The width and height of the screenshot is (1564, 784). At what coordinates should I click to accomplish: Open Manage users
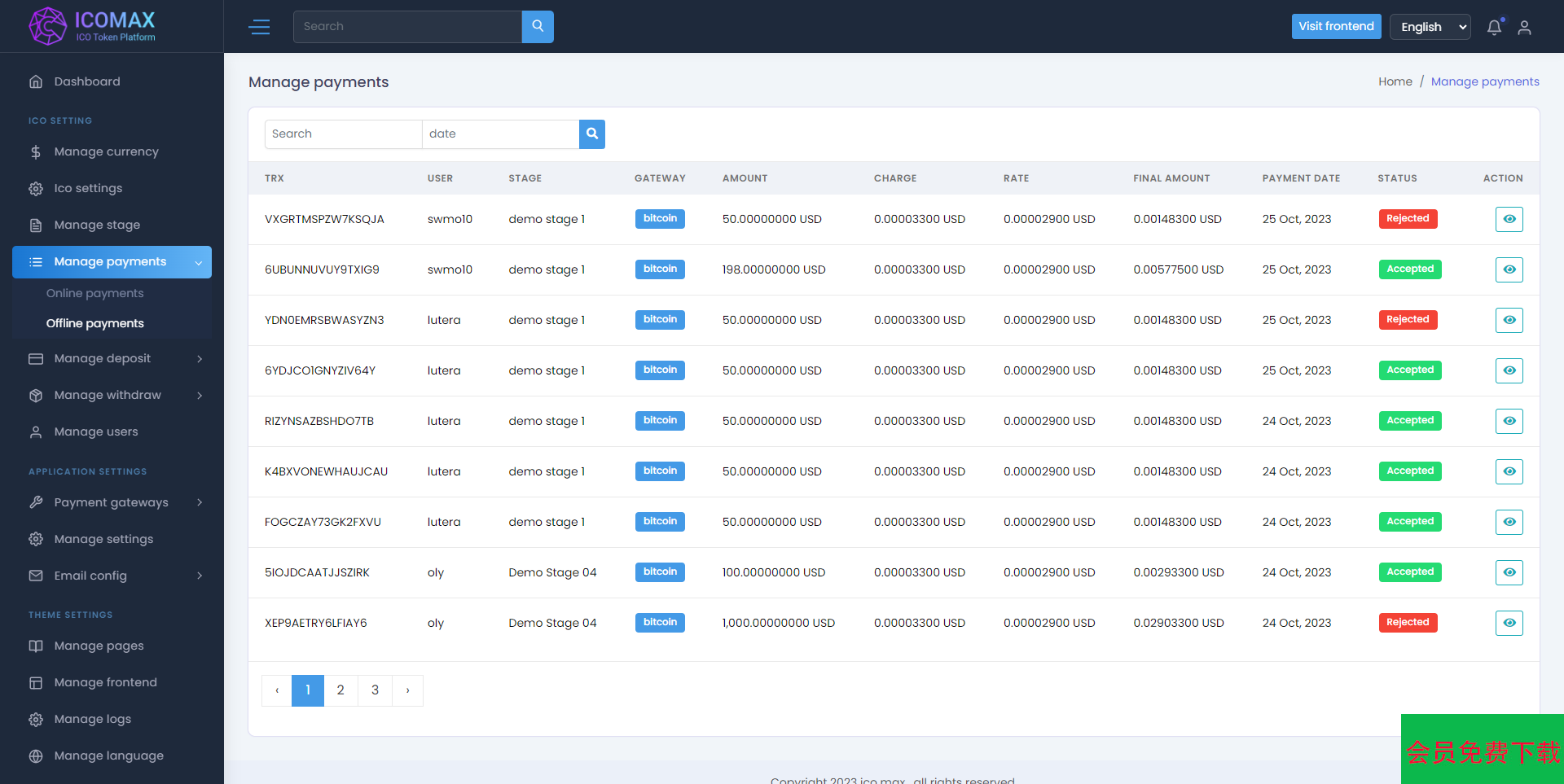coord(112,431)
